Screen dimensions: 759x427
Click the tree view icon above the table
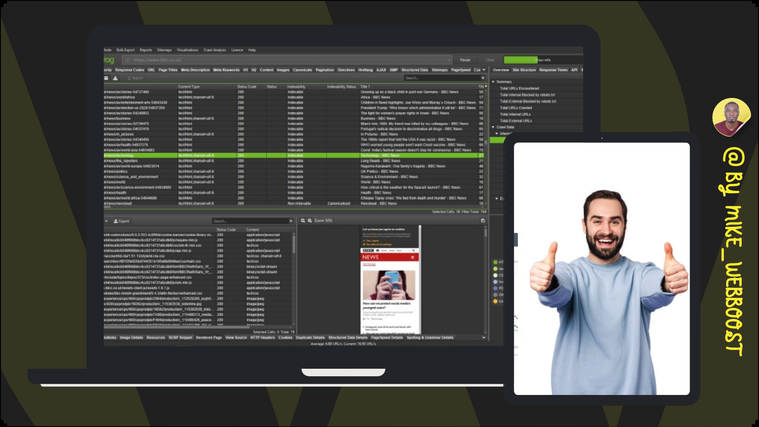point(115,78)
